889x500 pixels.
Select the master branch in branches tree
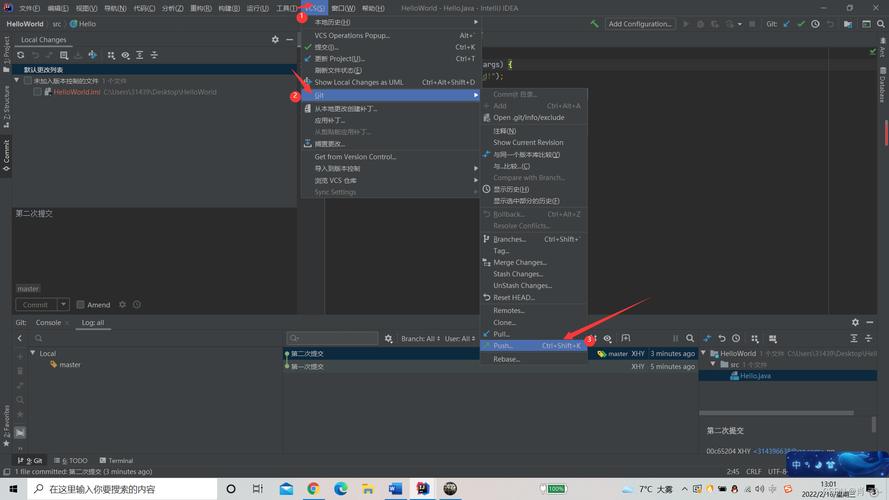(x=65, y=365)
